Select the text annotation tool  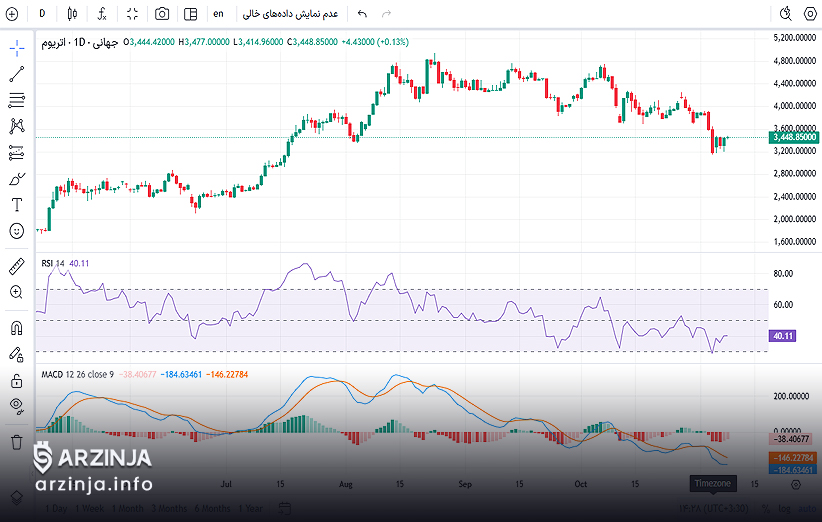(x=17, y=205)
